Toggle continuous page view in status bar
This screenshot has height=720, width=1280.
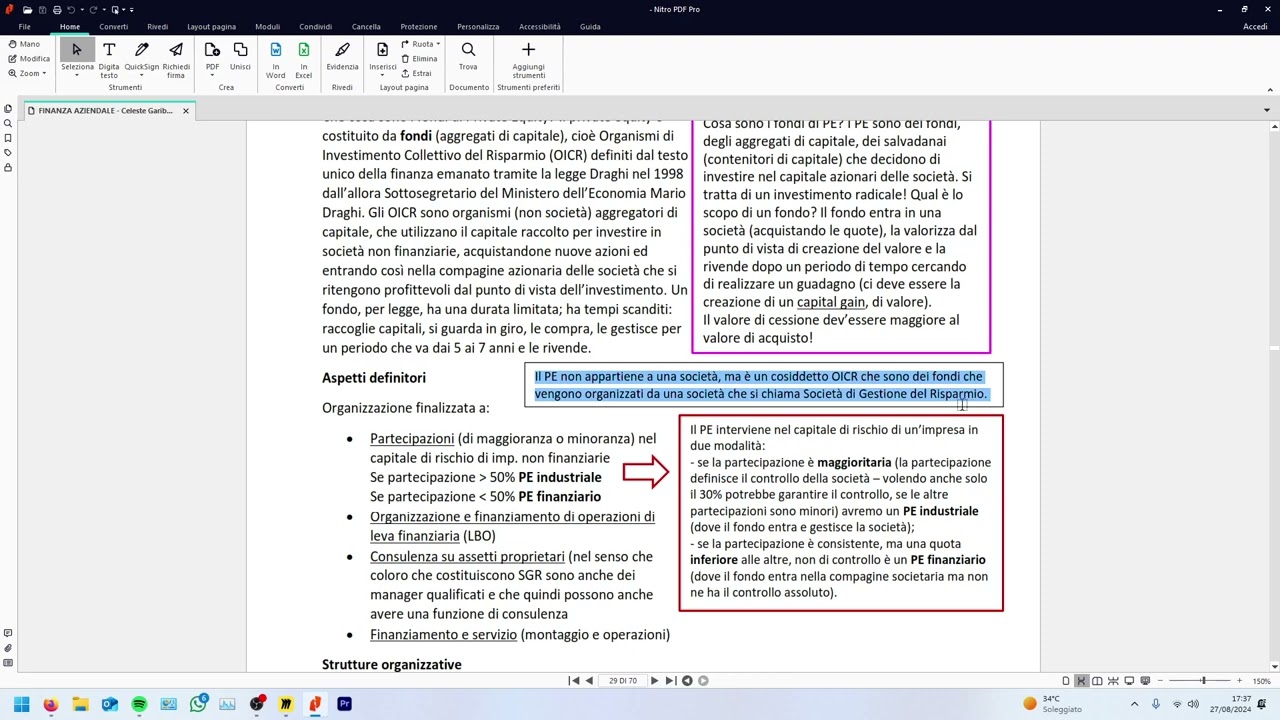(1081, 681)
